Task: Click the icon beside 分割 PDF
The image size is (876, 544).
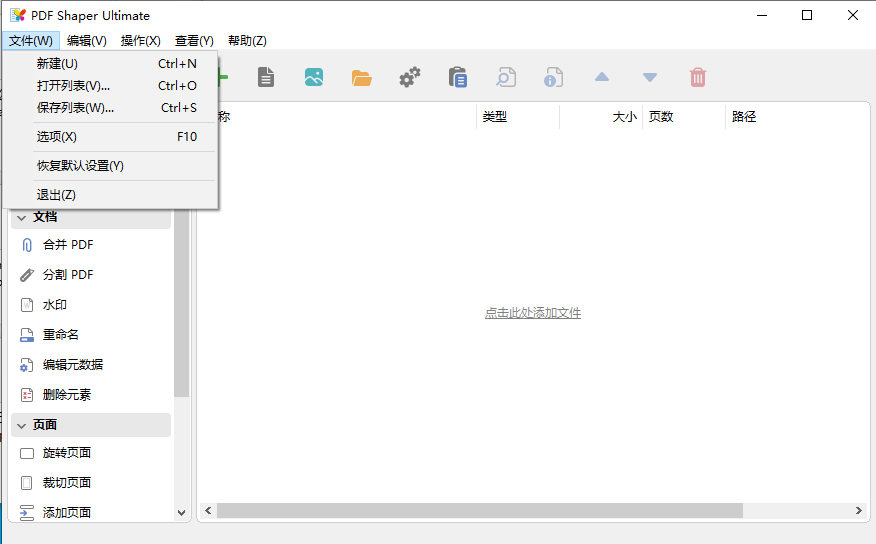Action: pos(27,275)
